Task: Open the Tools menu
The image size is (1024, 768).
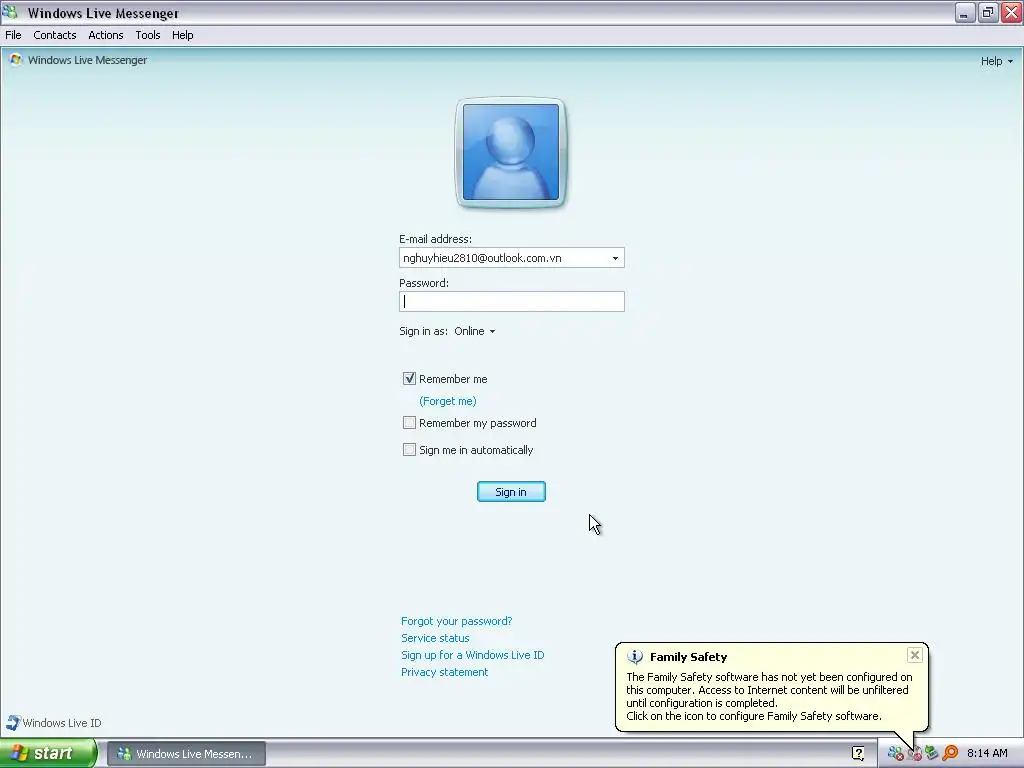Action: click(x=148, y=35)
